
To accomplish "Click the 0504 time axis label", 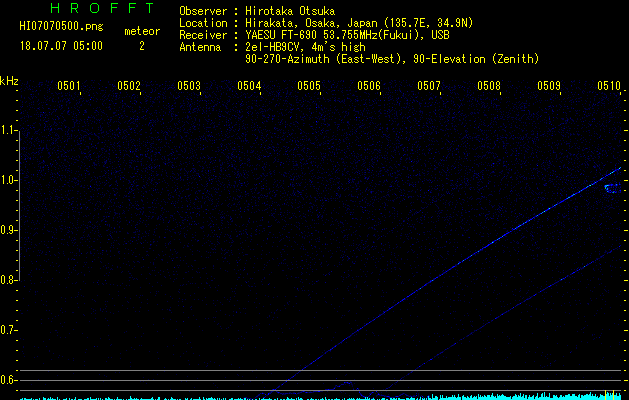I will pos(249,86).
